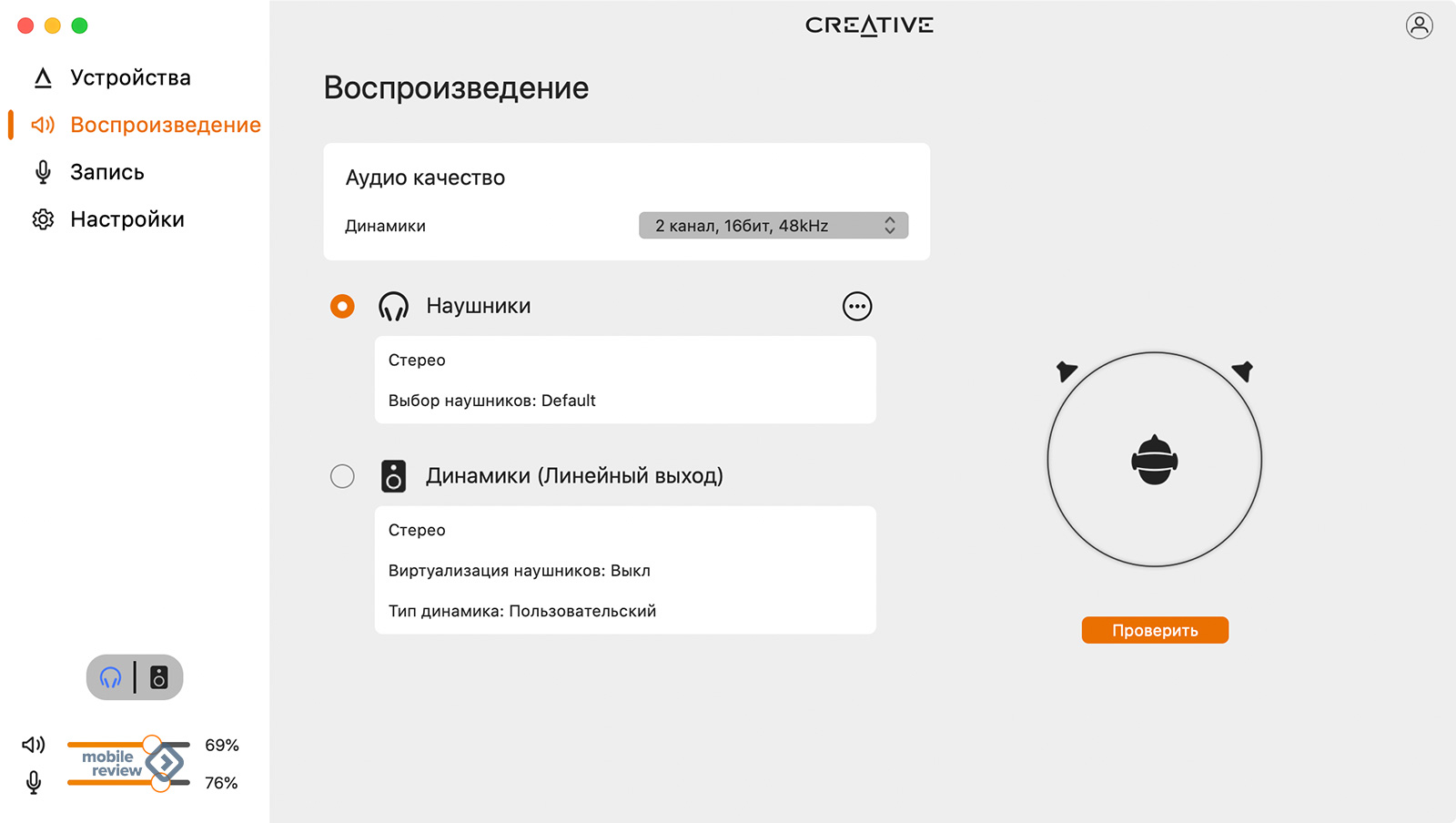This screenshot has height=823, width=1456.
Task: Mute the microphone icon at bottom left
Action: click(x=34, y=783)
